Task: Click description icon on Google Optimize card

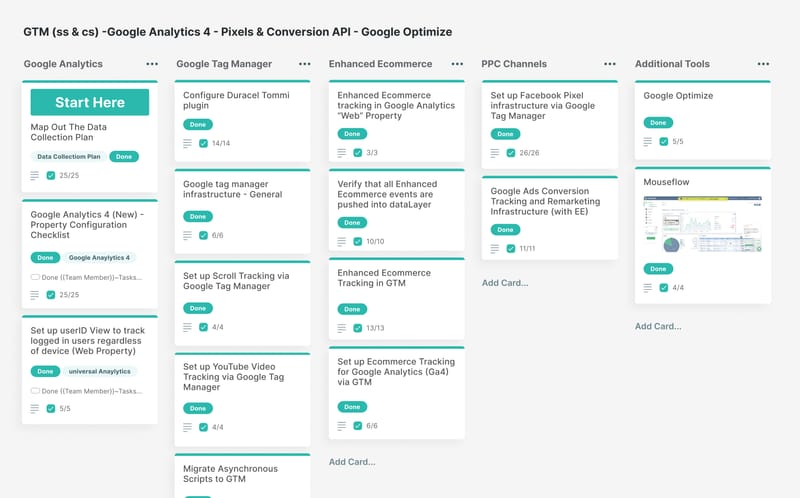Action: click(x=647, y=141)
